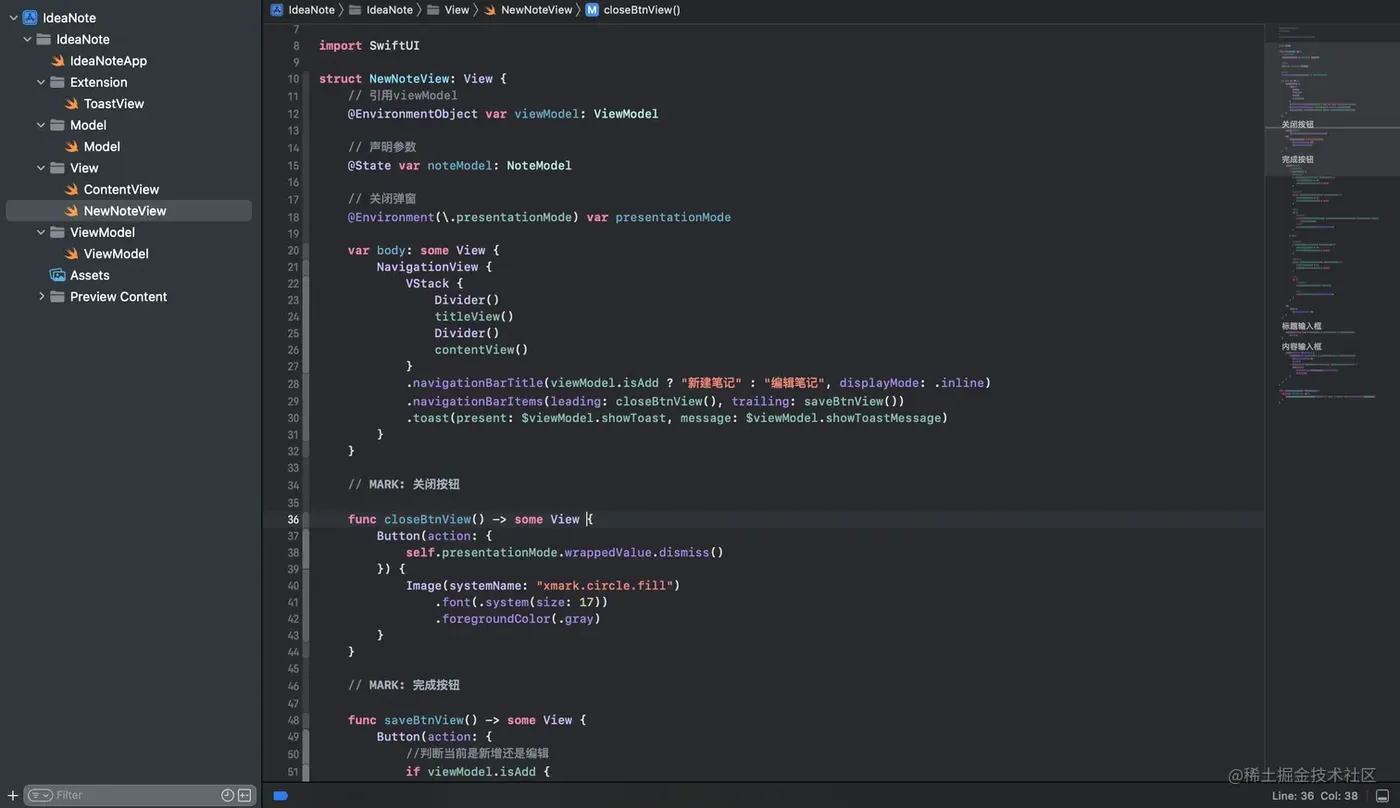Click IdeaNote project icon in navigator
Image resolution: width=1400 pixels, height=808 pixels.
click(x=30, y=18)
